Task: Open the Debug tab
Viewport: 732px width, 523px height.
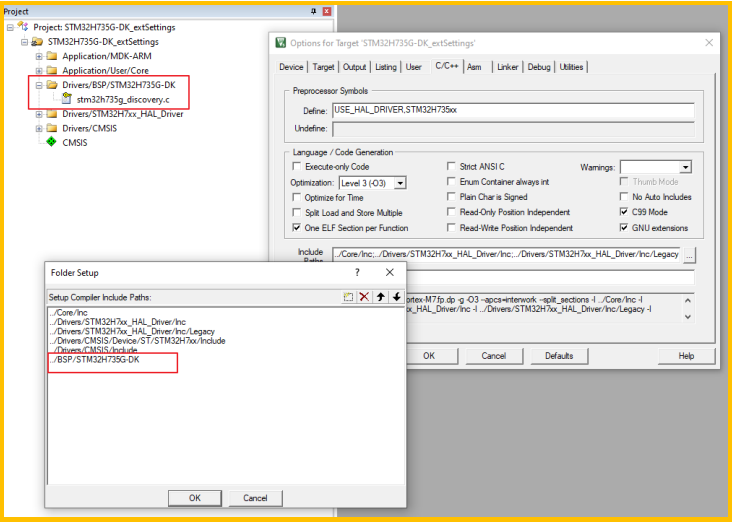Action: click(539, 67)
